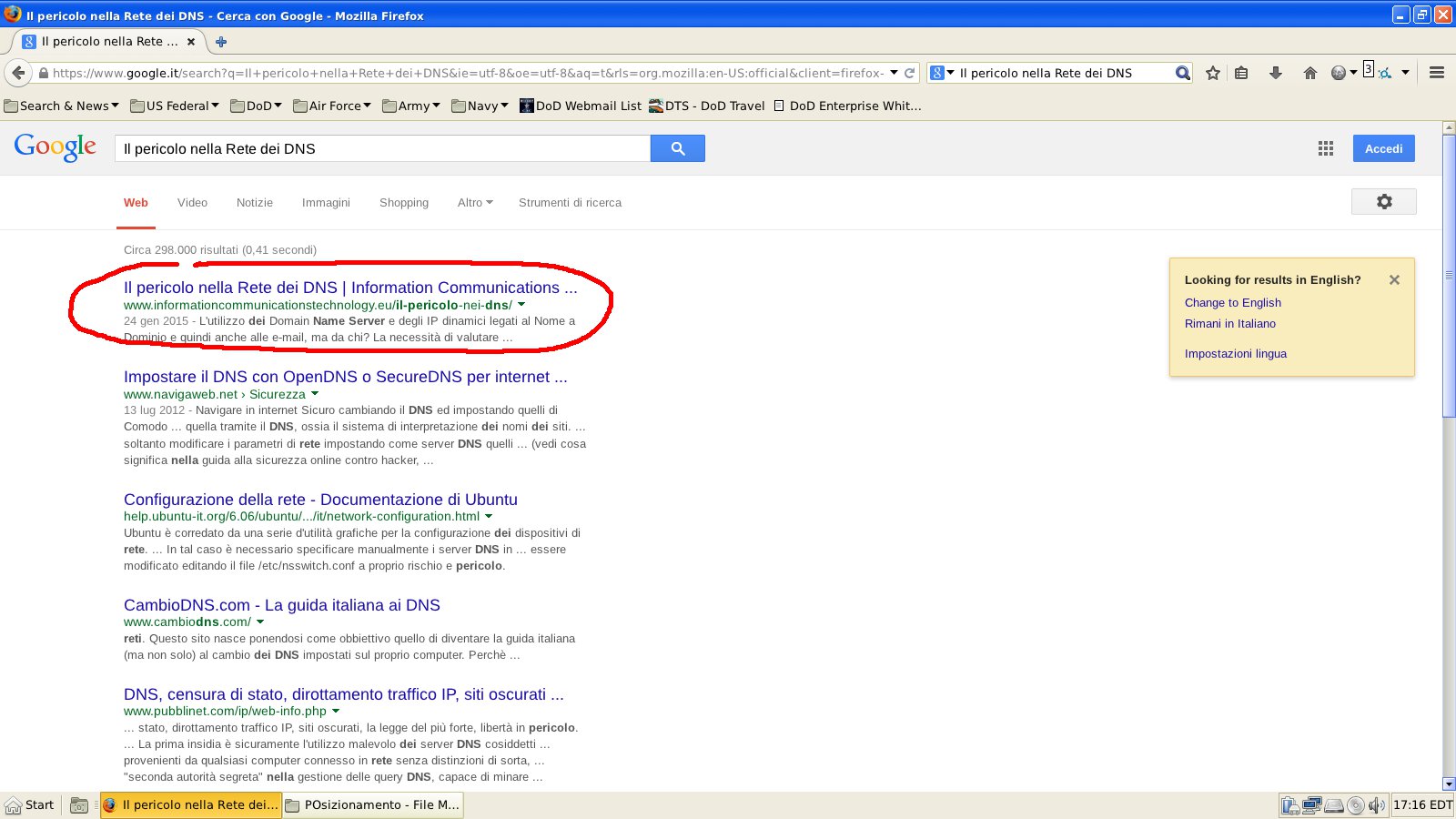Screen dimensions: 1456x819
Task: Select the Web search tab
Action: 136,202
